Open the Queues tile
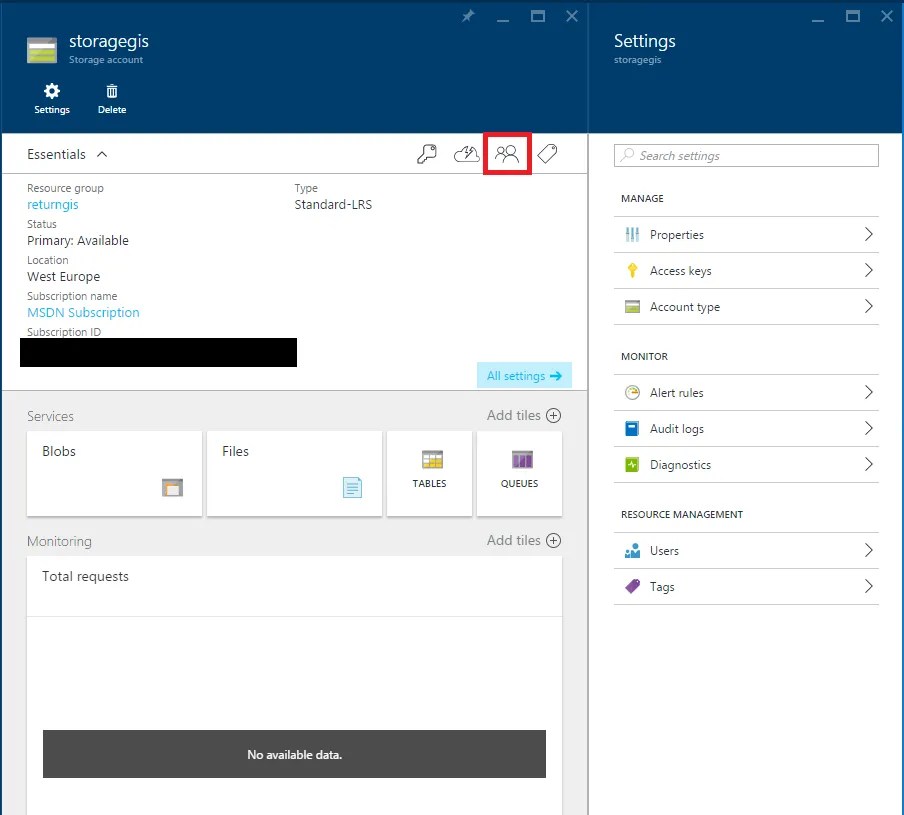 point(519,473)
